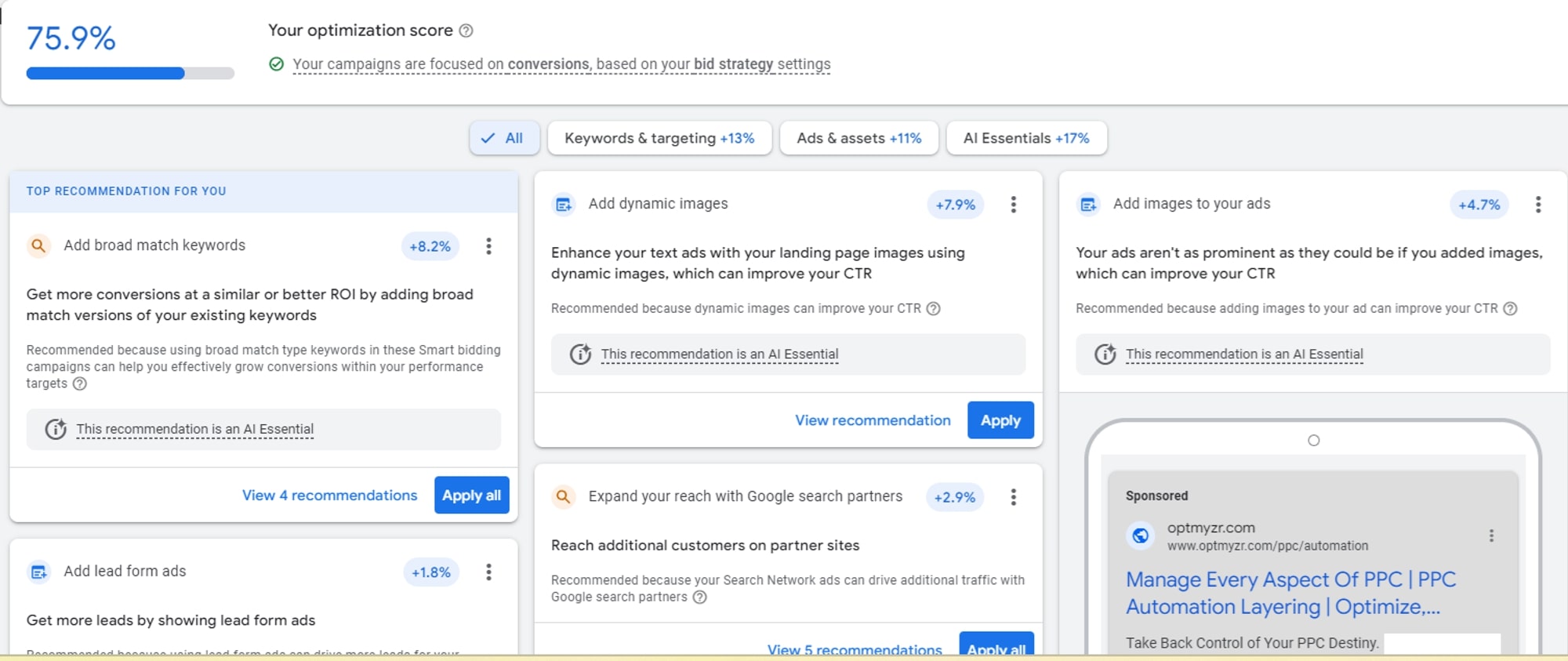Open more options for Add images to your ads
The image size is (1568, 661).
(x=1538, y=205)
